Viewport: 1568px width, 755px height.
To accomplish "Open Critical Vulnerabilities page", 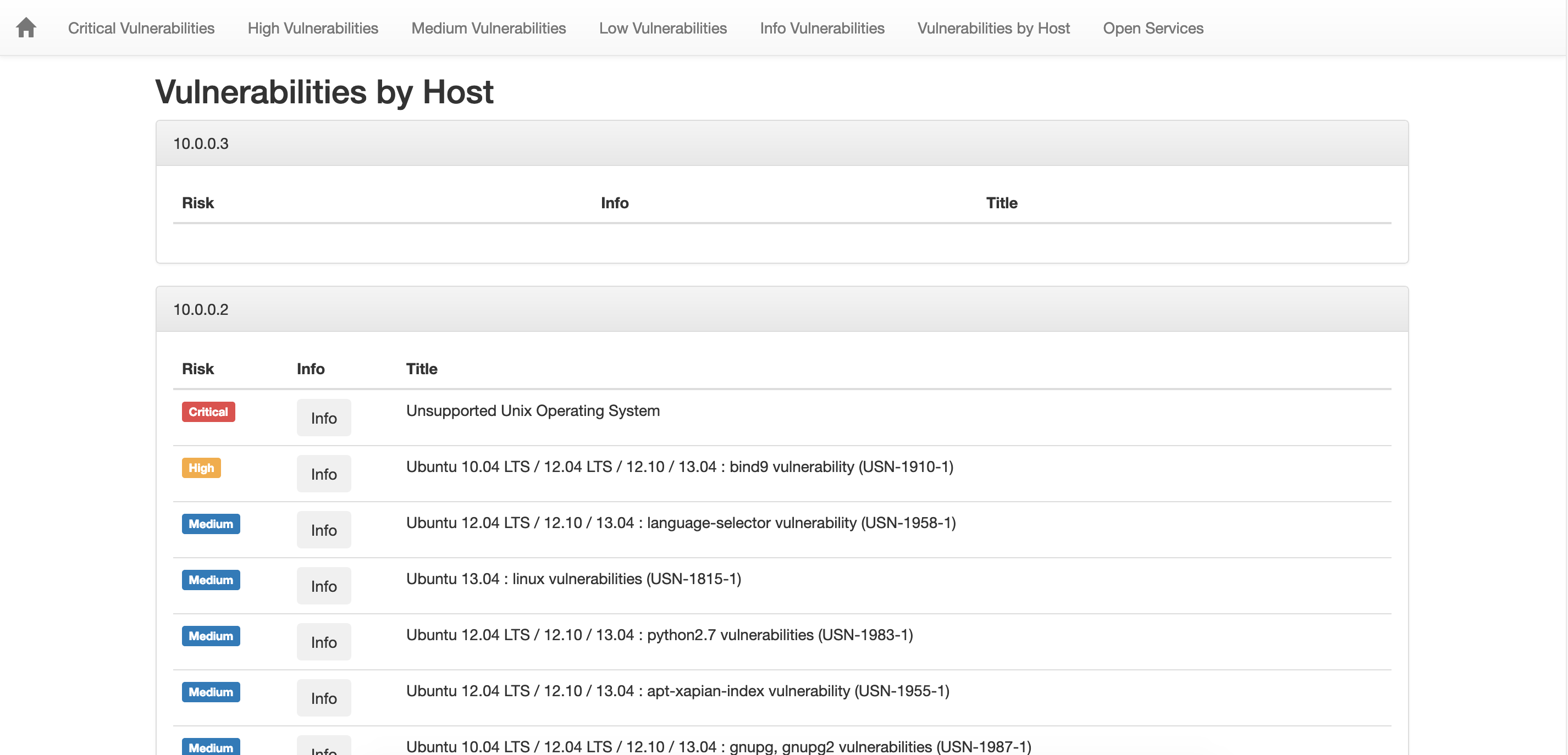I will (x=141, y=28).
